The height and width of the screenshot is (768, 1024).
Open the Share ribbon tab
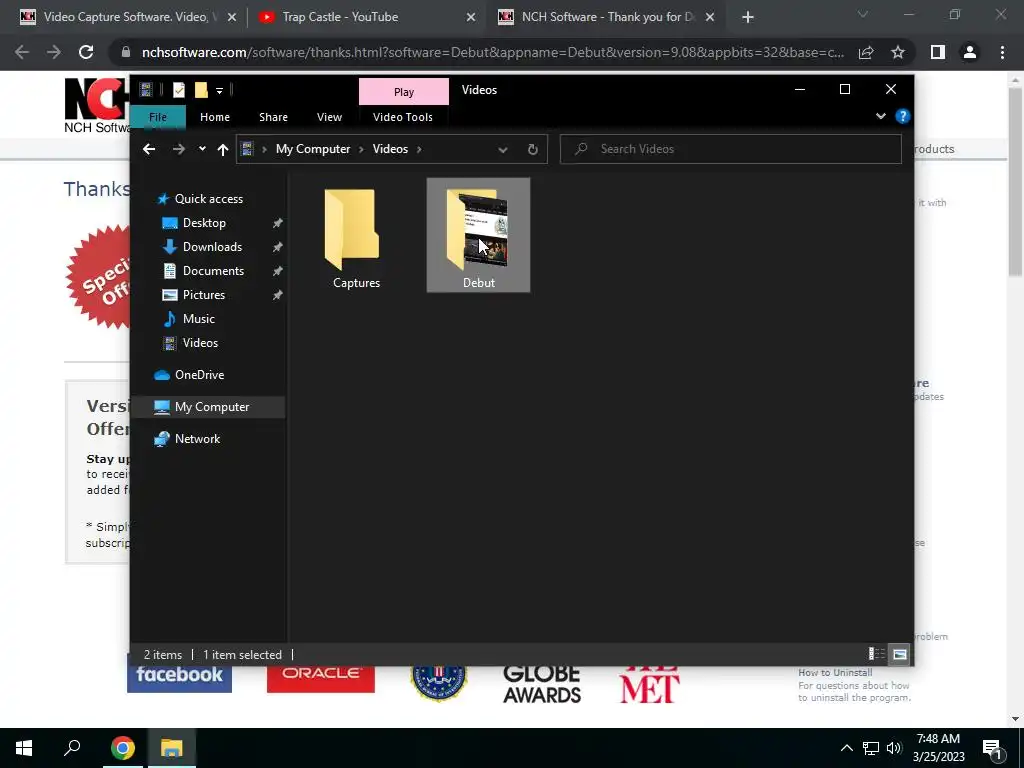[273, 117]
